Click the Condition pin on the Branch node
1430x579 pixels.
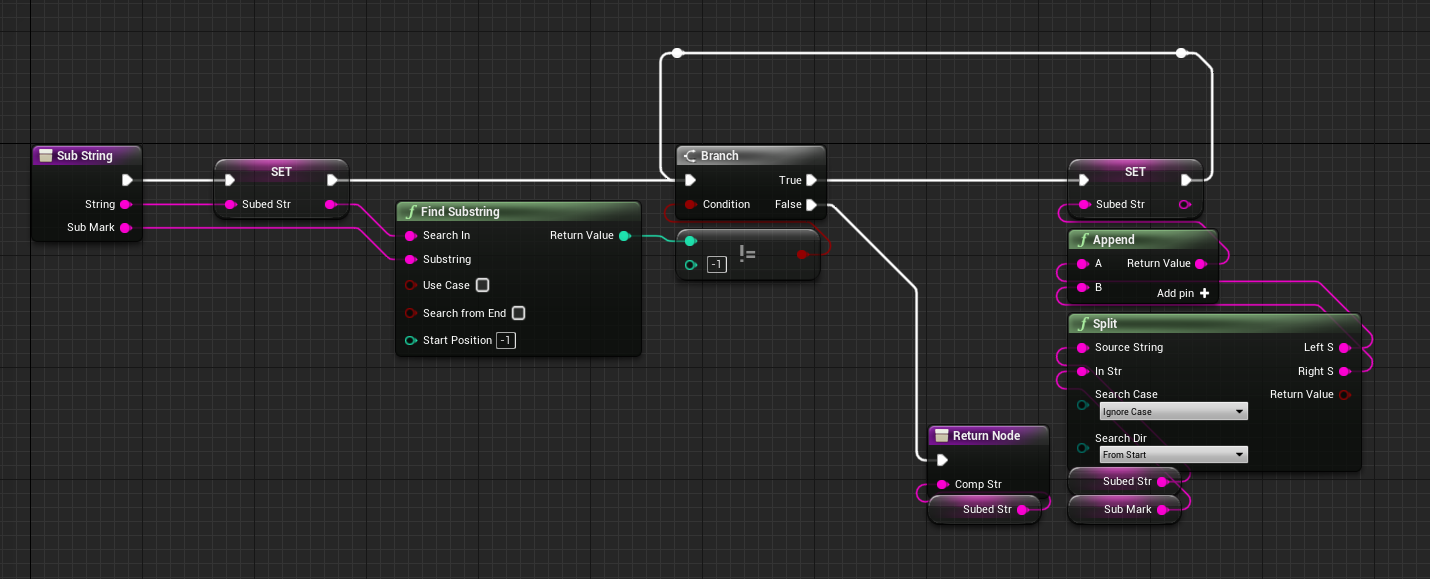[x=691, y=204]
